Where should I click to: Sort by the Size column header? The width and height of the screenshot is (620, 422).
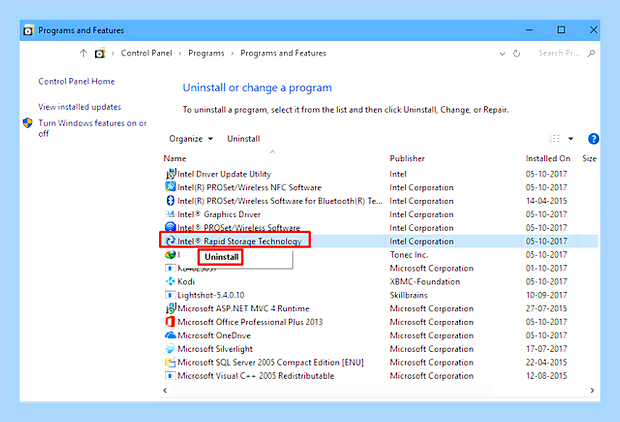[589, 158]
